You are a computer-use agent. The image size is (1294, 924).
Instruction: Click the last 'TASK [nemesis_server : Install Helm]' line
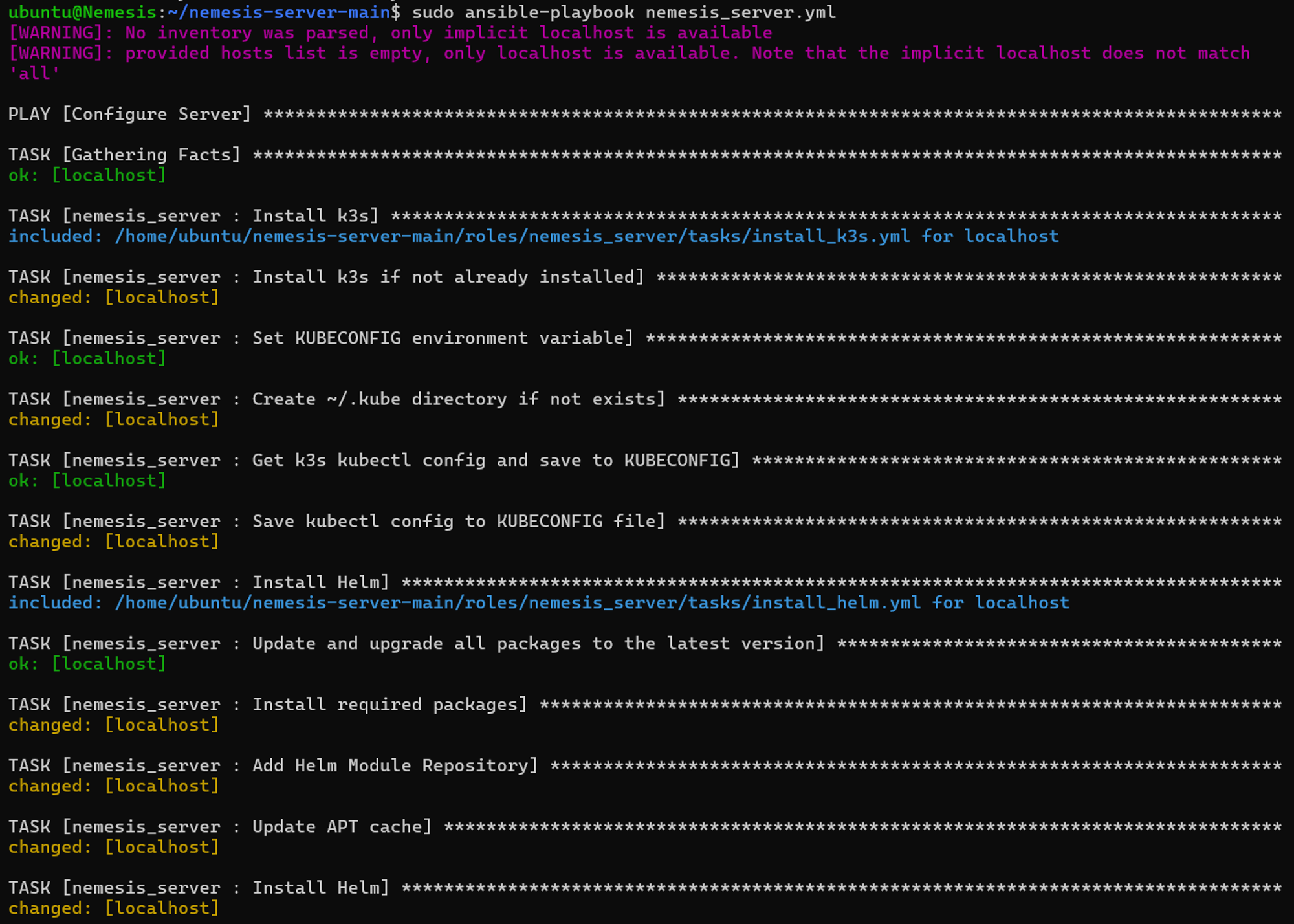click(645, 888)
